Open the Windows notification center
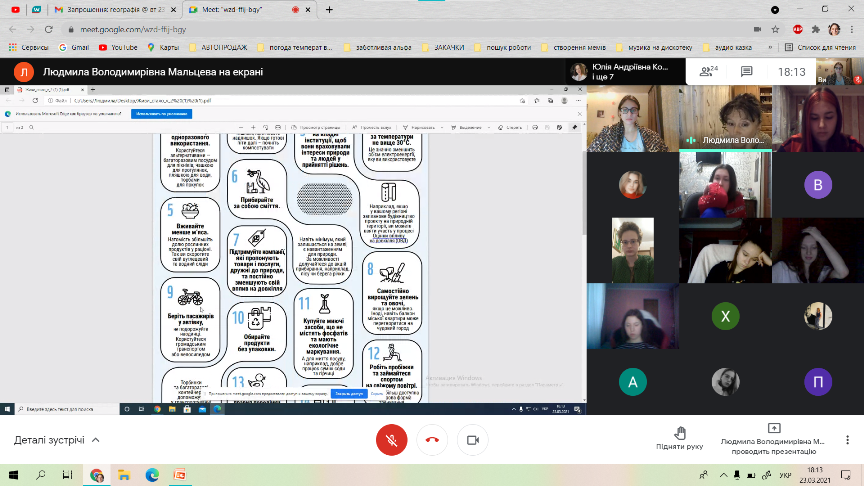Screen dimensions: 864x486 click(846, 475)
